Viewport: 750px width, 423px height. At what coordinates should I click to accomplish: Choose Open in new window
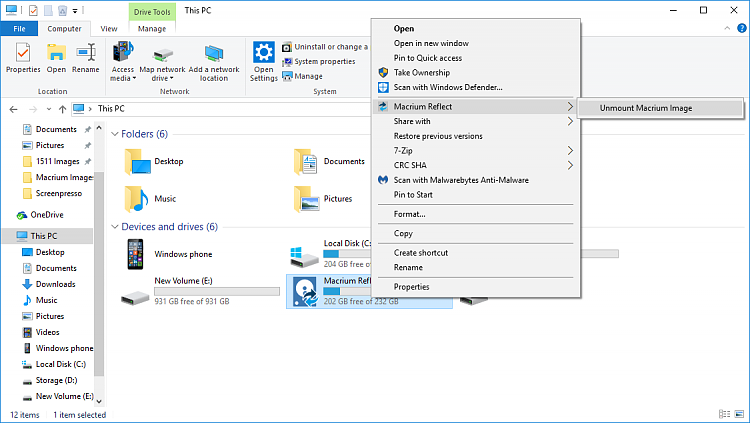(x=476, y=44)
